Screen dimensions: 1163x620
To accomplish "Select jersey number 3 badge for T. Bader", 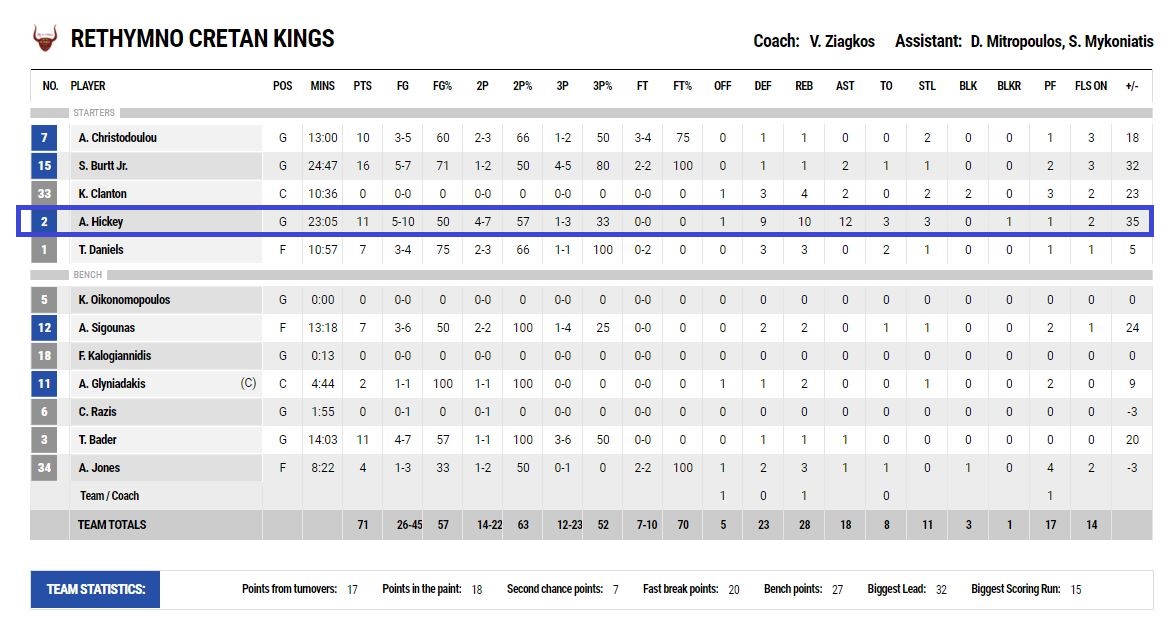I will (45, 440).
